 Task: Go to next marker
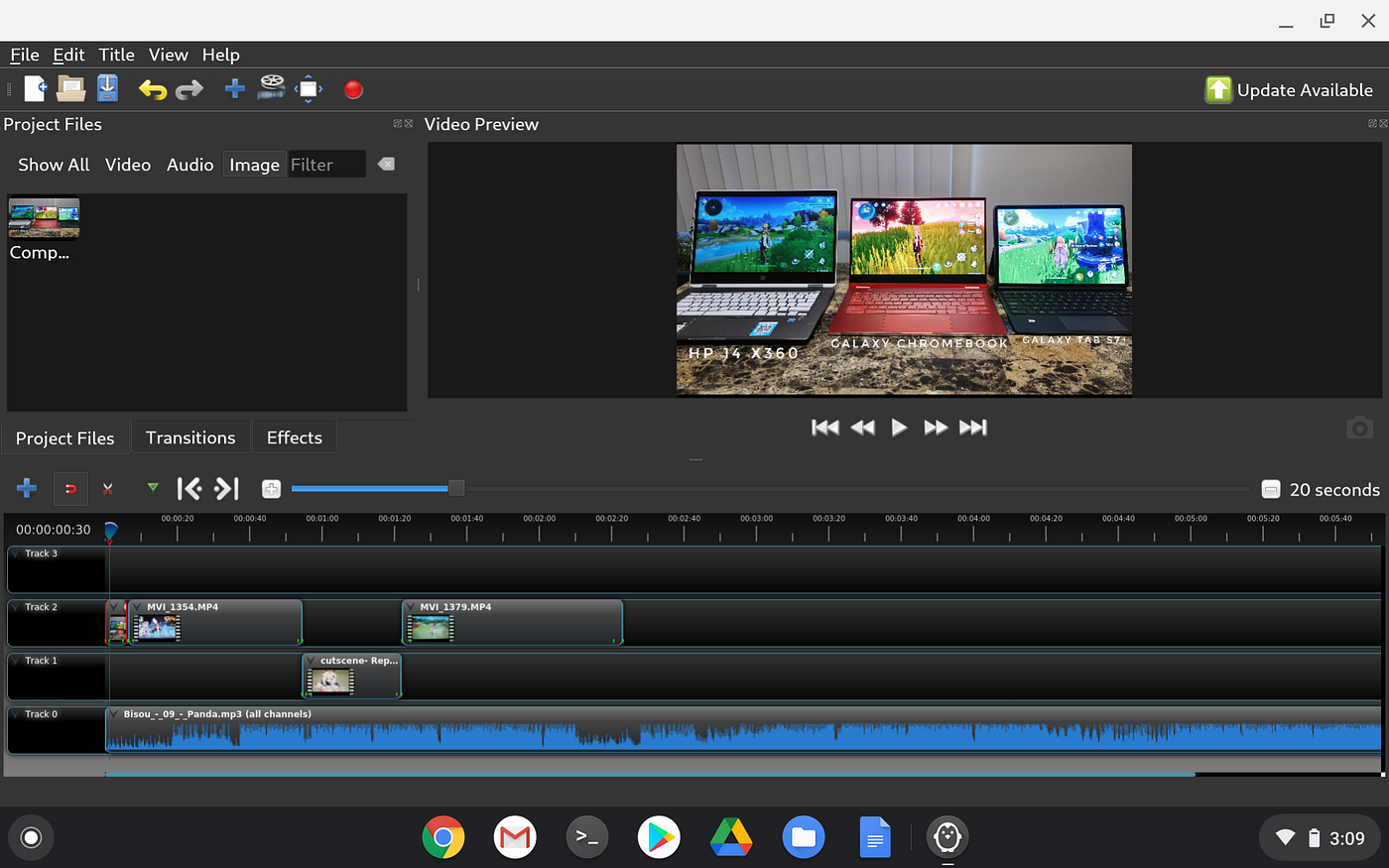pos(227,488)
